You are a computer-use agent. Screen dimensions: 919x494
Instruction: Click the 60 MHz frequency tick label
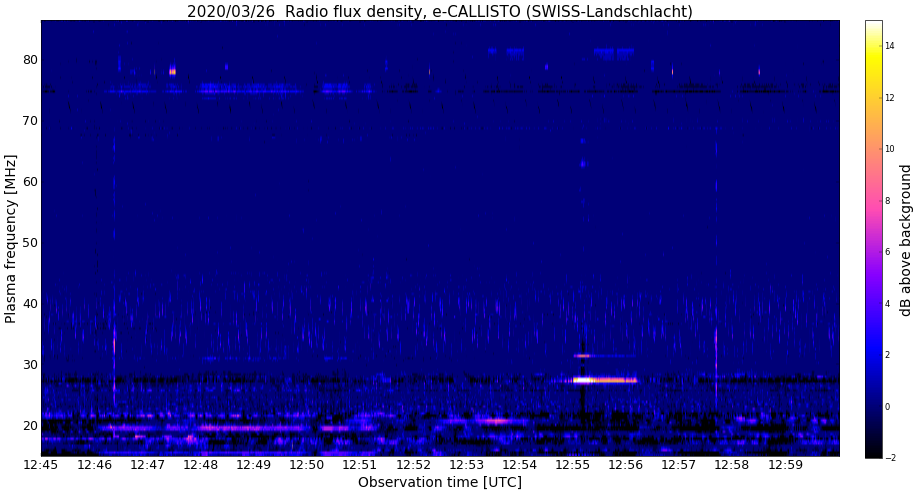30,182
